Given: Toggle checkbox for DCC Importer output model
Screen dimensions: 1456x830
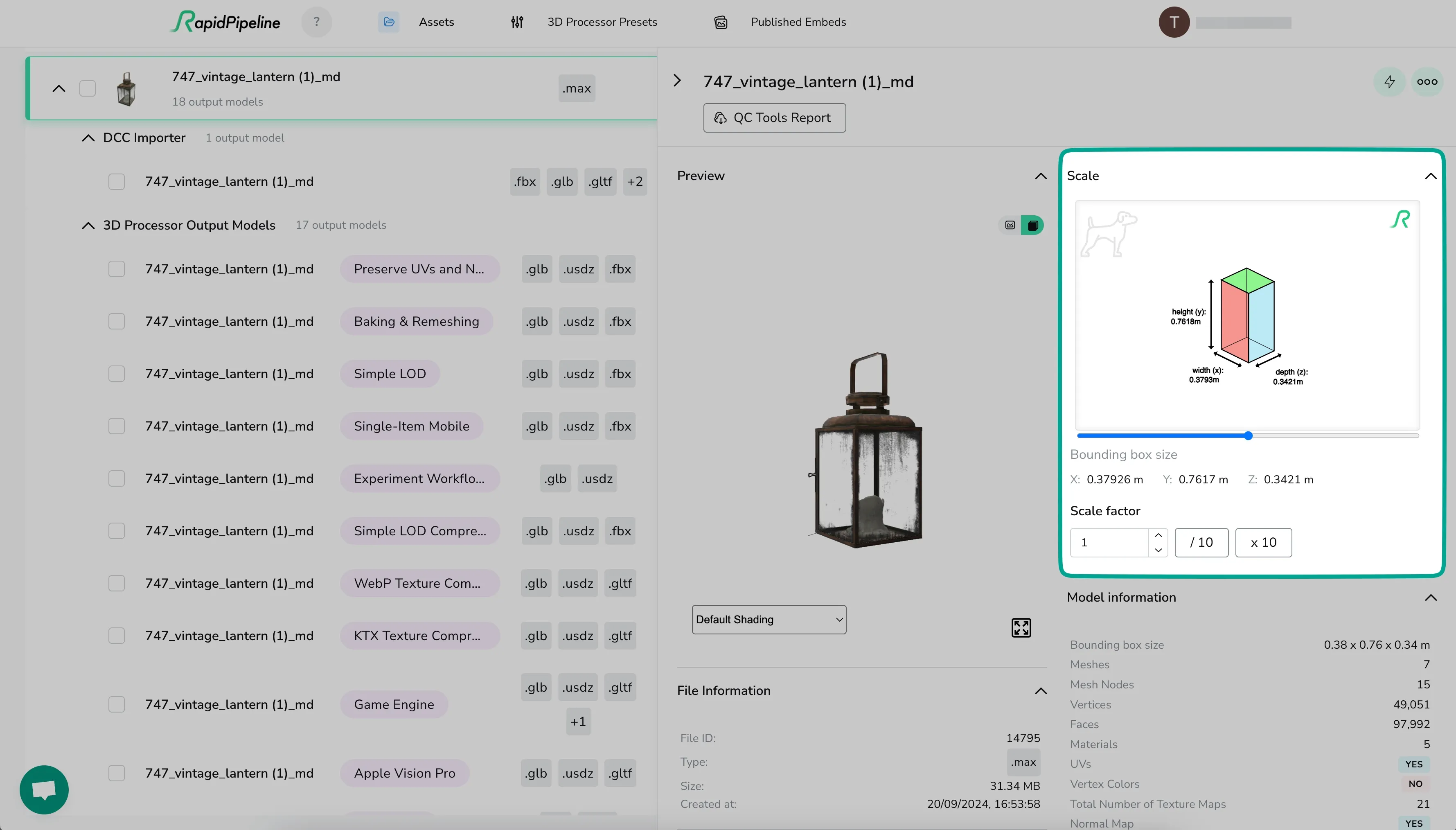Looking at the screenshot, I should 115,181.
